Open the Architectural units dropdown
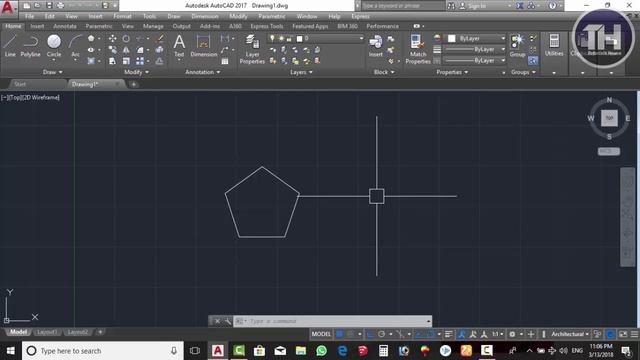The image size is (640, 360). pos(570,334)
